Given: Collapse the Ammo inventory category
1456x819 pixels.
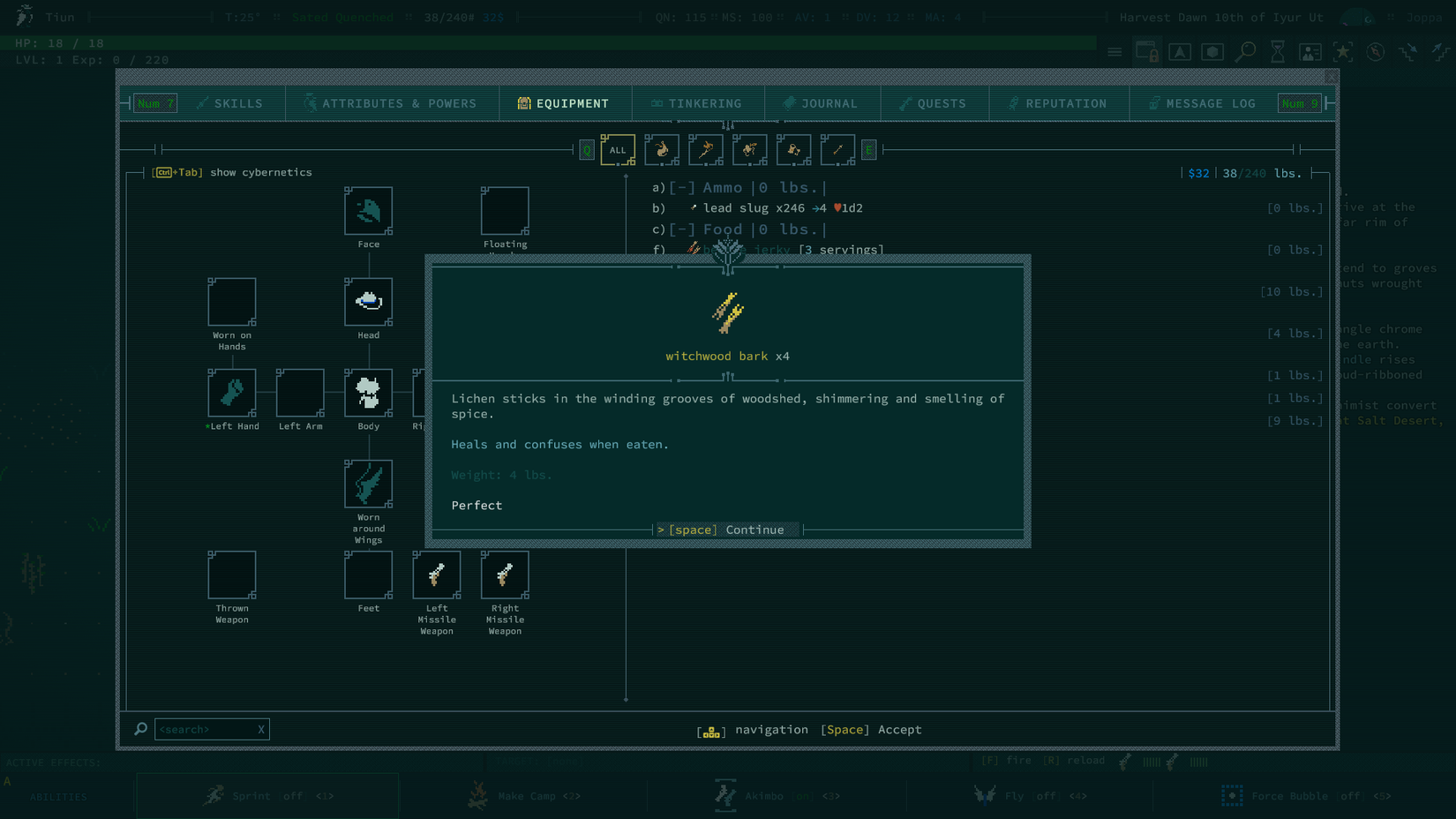Looking at the screenshot, I should click(681, 187).
